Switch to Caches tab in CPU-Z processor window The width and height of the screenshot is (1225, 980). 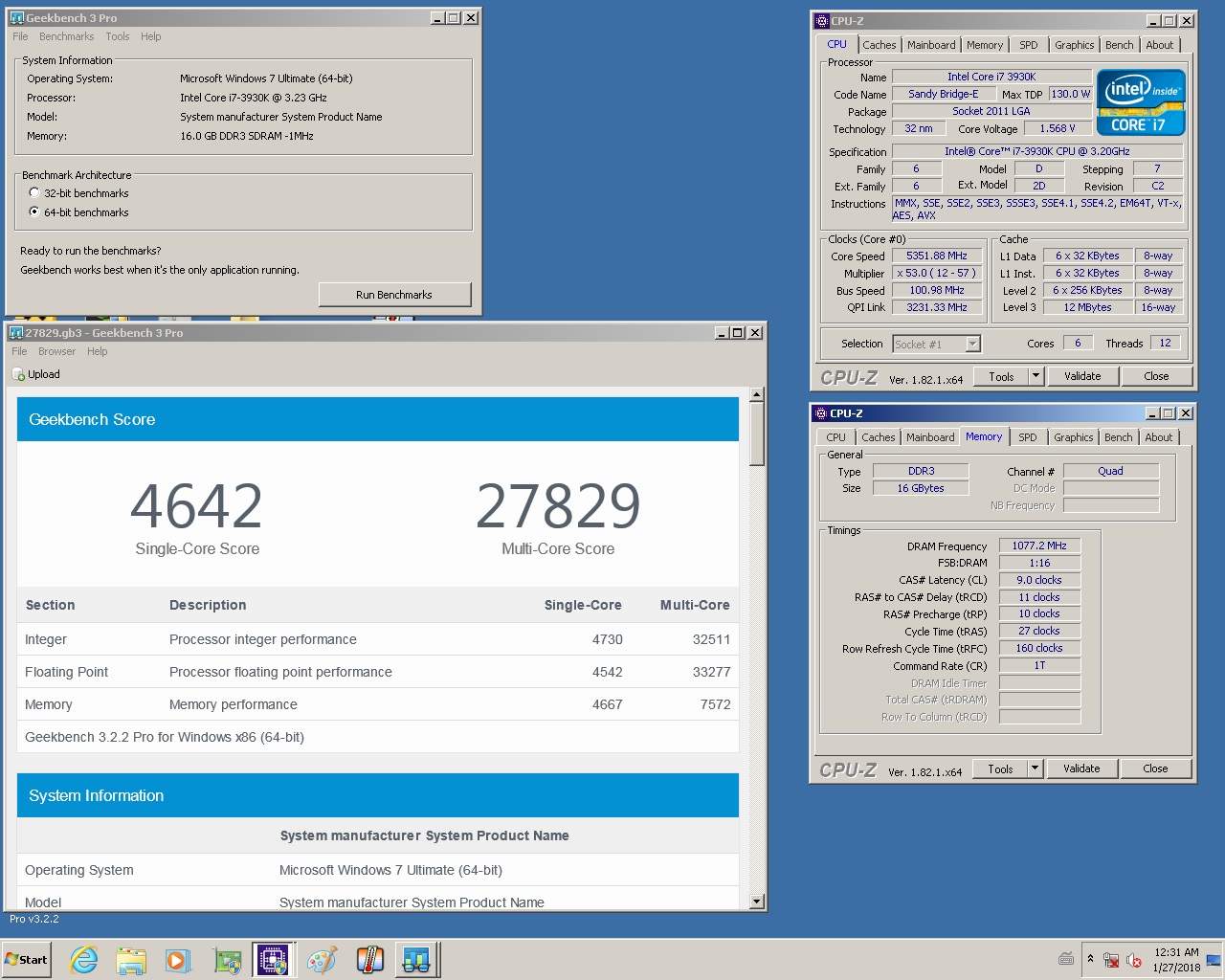(880, 45)
